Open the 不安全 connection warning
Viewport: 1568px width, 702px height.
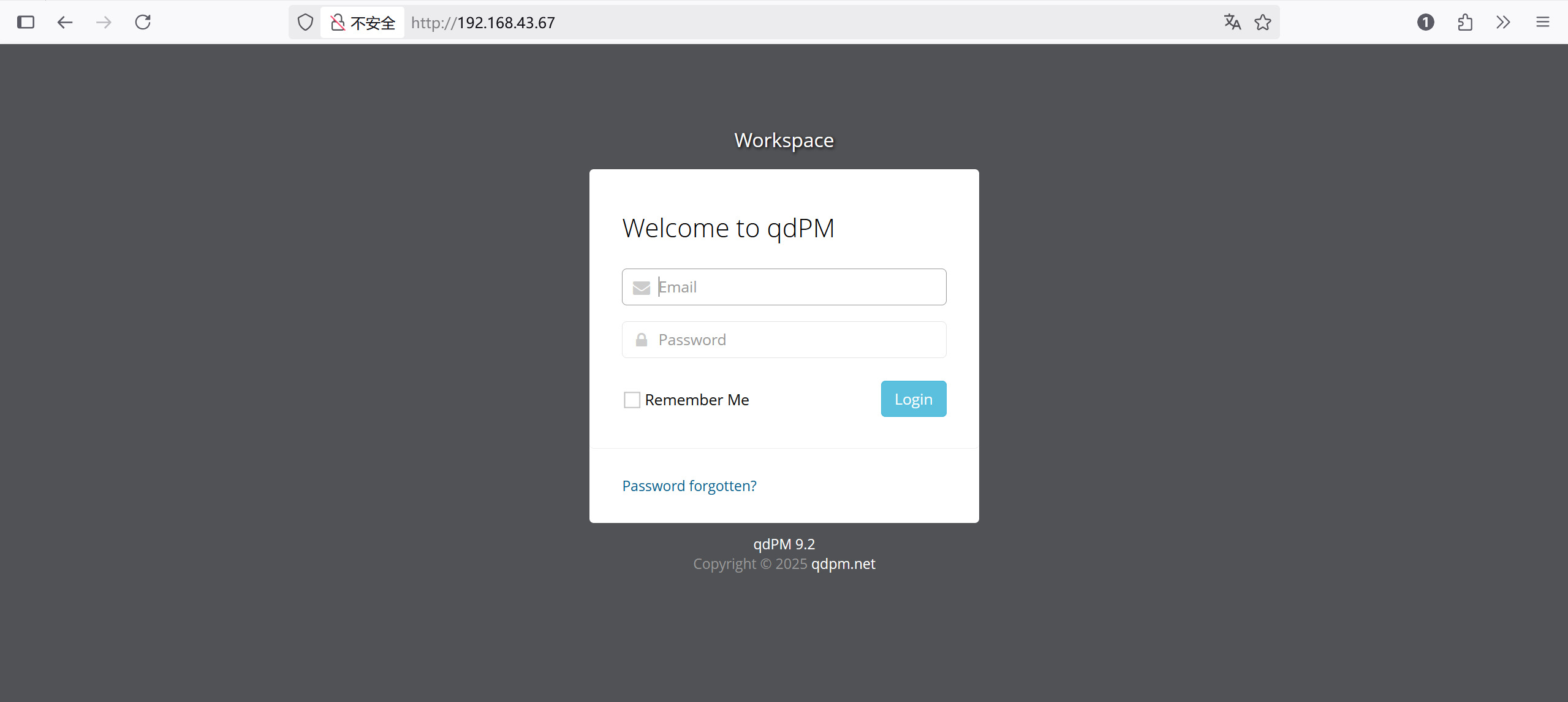tap(363, 23)
